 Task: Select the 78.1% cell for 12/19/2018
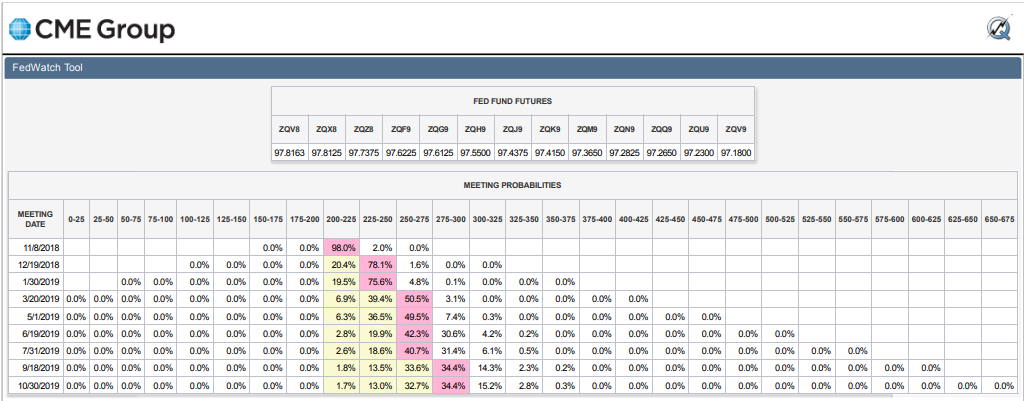(378, 265)
